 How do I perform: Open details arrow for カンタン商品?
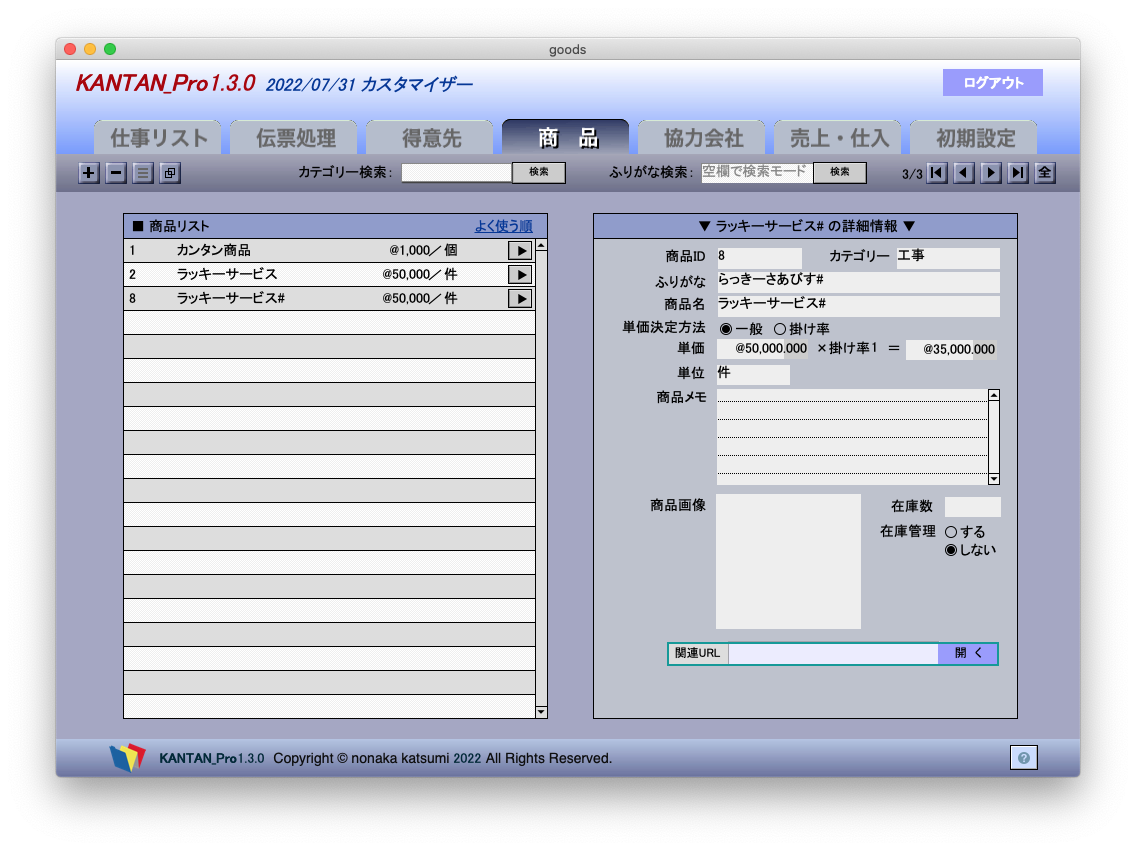520,251
